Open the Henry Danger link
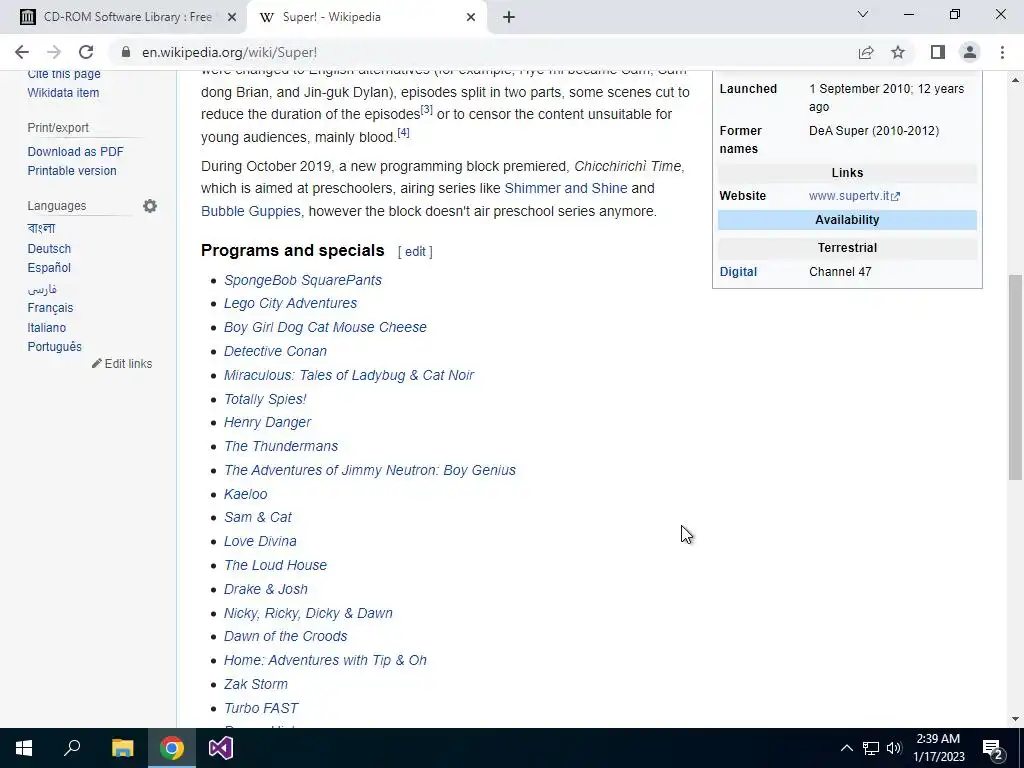This screenshot has height=768, width=1024. (268, 423)
